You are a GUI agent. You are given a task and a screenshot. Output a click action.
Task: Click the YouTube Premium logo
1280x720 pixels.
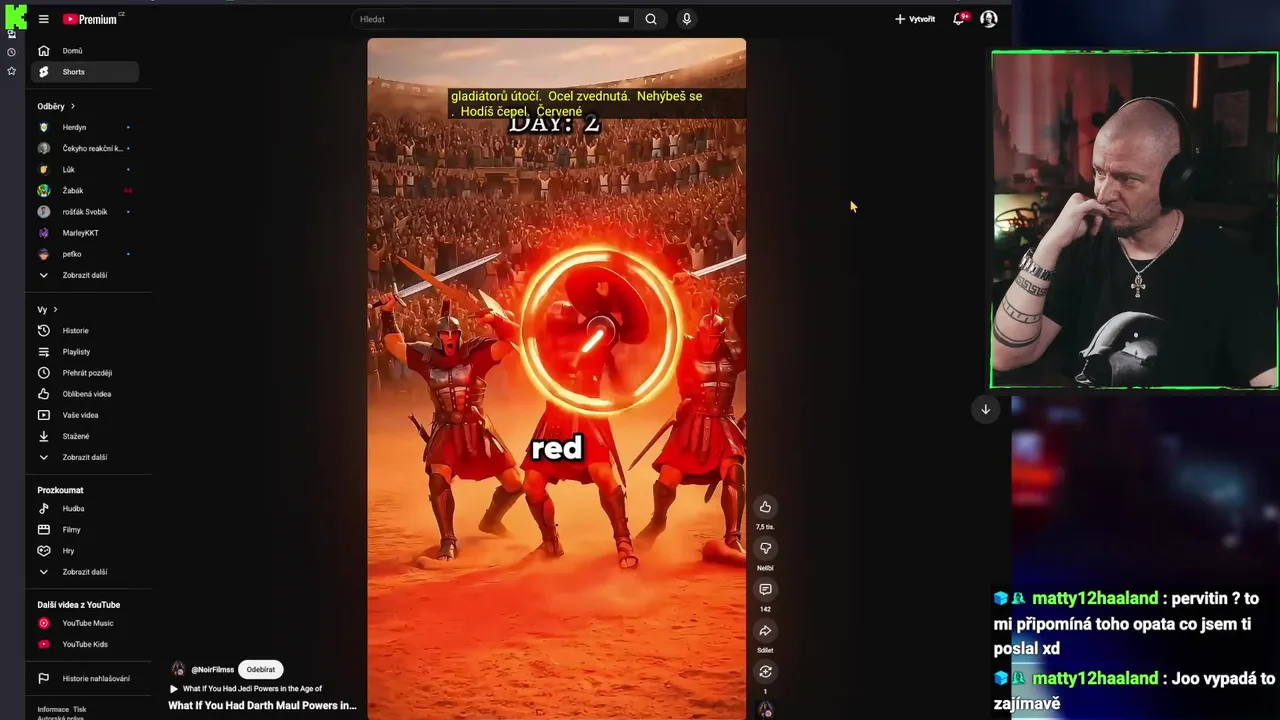click(91, 19)
